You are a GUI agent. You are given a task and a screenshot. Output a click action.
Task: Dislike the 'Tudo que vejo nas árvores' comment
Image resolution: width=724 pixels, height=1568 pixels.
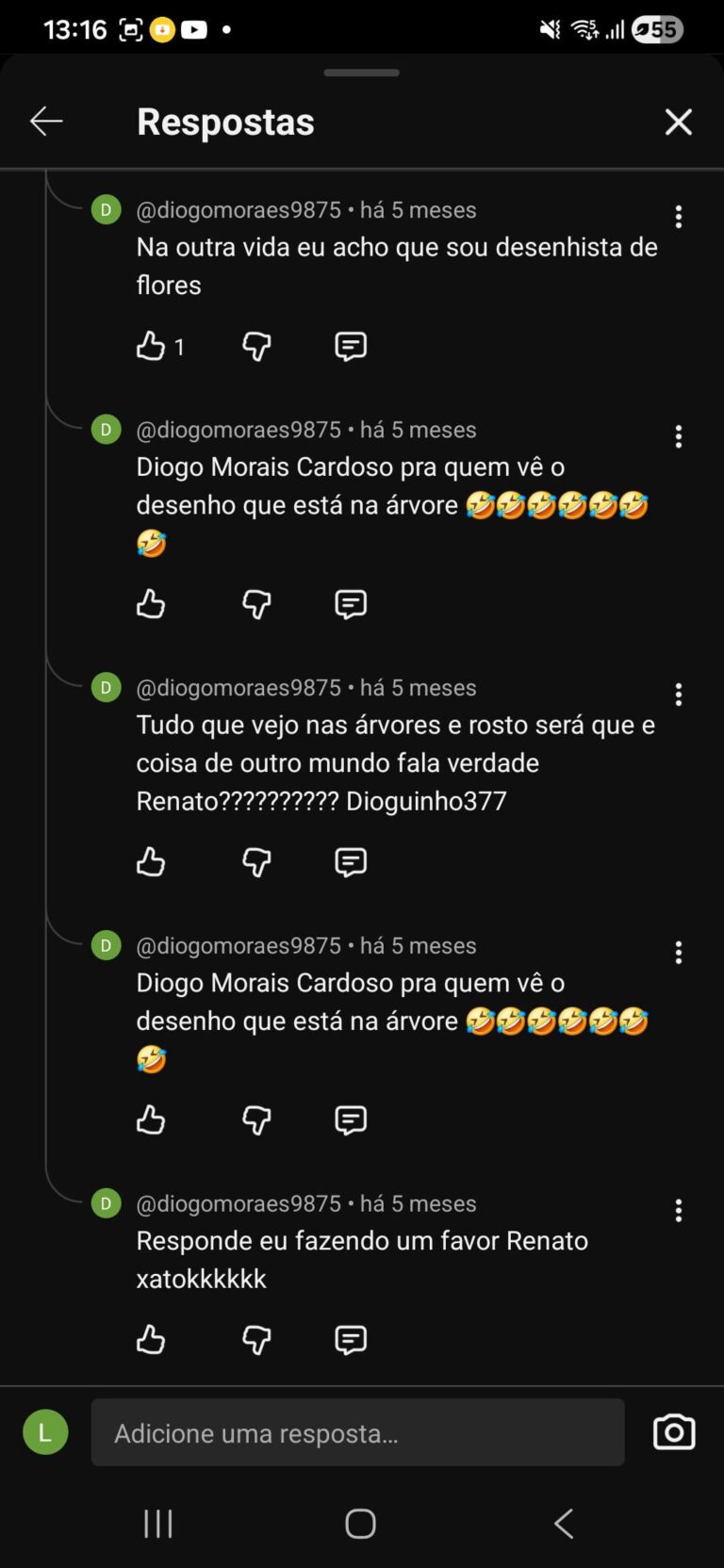256,862
